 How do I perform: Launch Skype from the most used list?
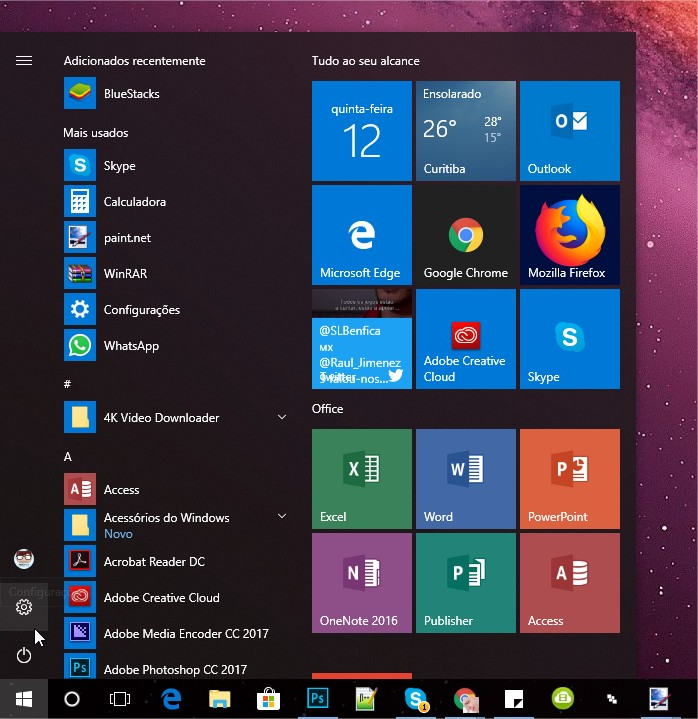(x=174, y=166)
